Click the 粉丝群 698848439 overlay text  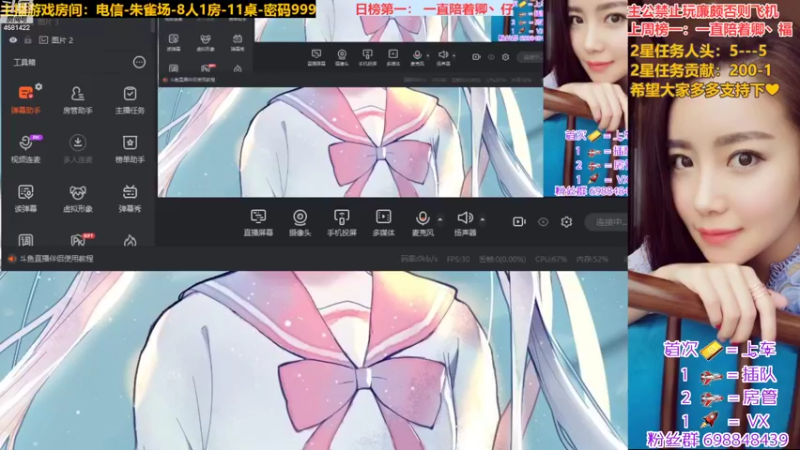pyautogui.click(x=718, y=440)
